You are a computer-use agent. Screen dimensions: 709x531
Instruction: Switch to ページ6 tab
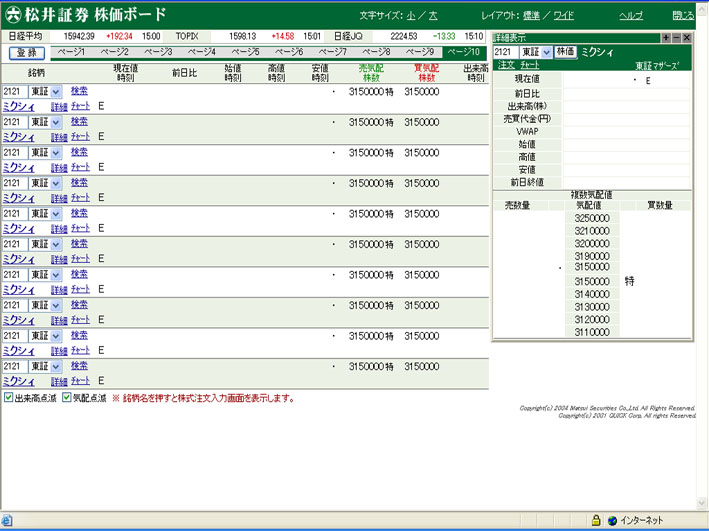click(x=289, y=52)
